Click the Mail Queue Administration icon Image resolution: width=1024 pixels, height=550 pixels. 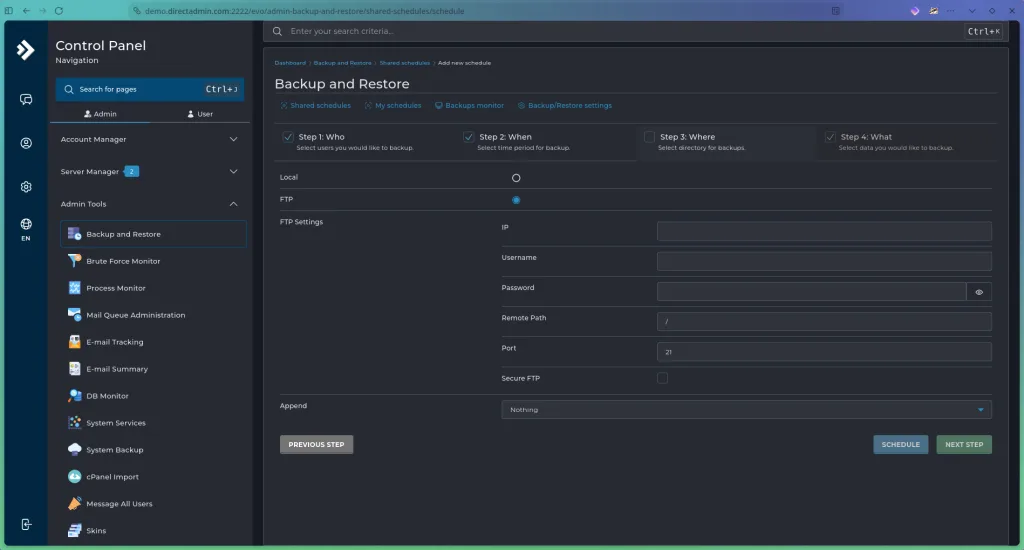coord(74,315)
